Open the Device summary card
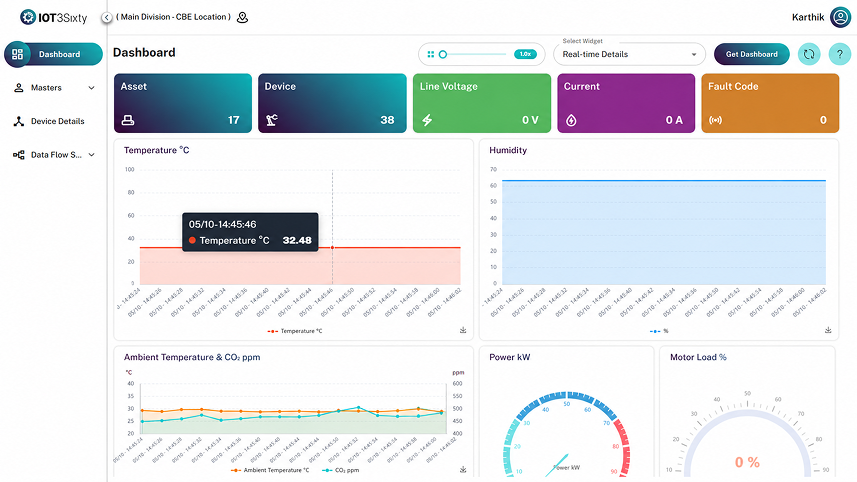857x482 pixels. pos(332,103)
